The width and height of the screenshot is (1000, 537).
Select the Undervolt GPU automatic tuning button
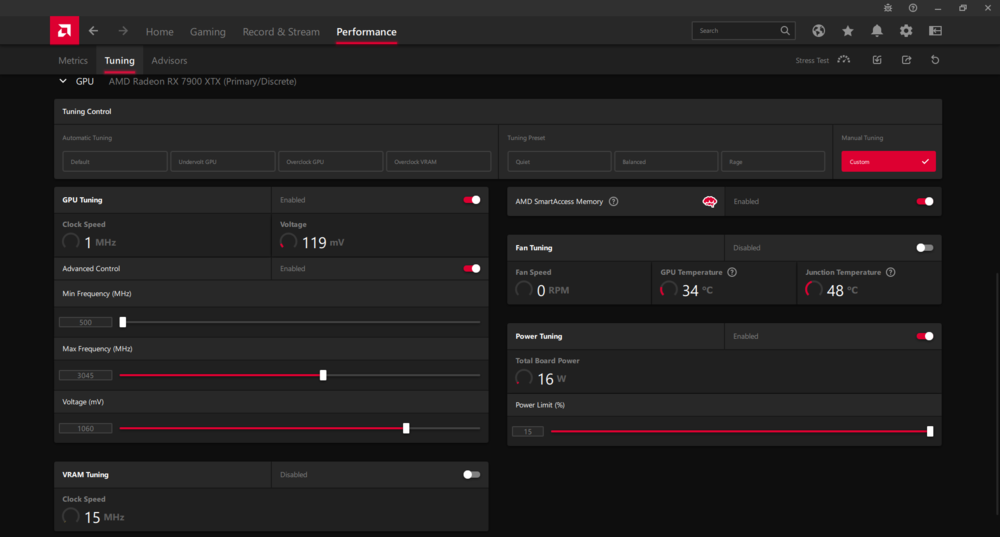[x=222, y=161]
